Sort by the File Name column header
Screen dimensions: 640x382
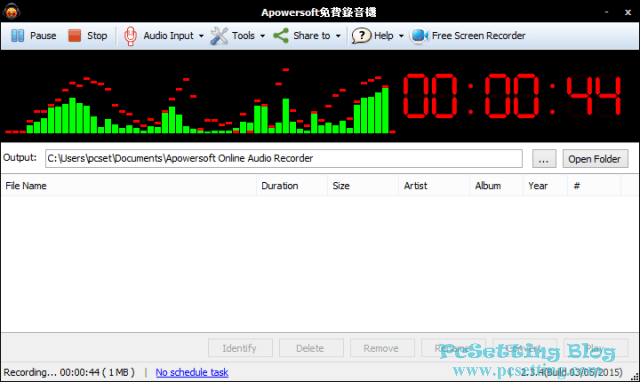tap(129, 186)
